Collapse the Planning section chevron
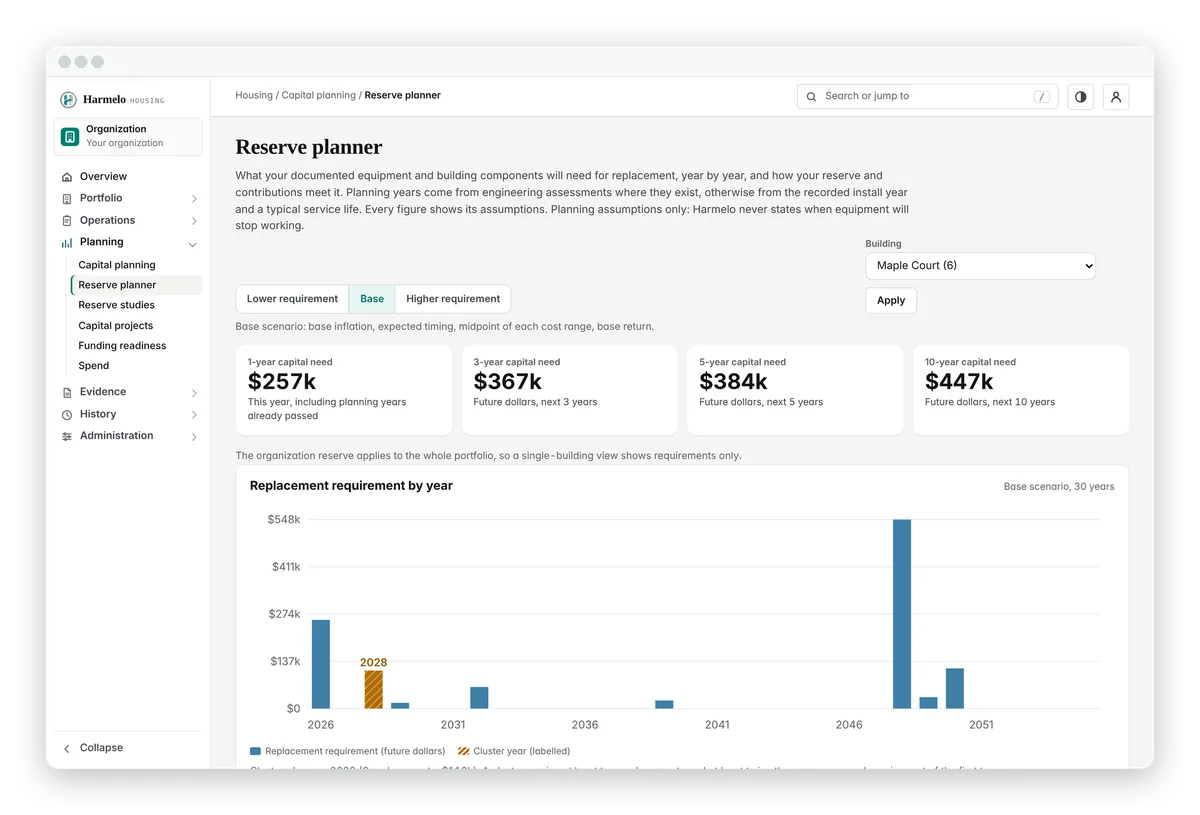This screenshot has width=1200, height=815. (193, 244)
